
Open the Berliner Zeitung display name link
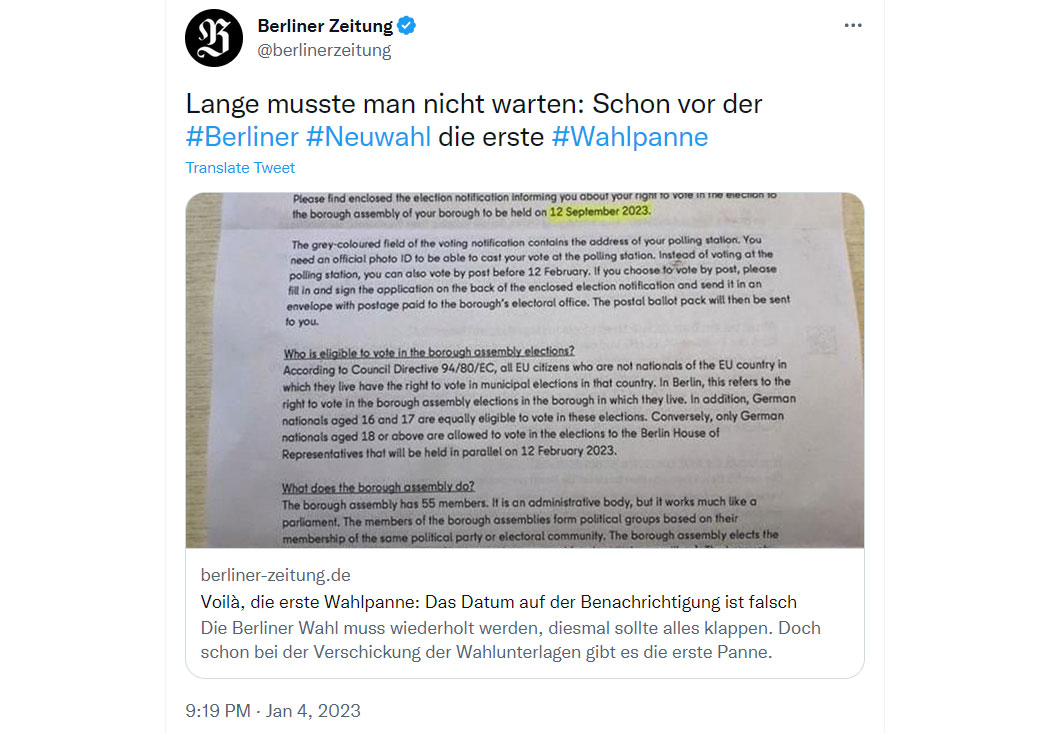[x=325, y=25]
